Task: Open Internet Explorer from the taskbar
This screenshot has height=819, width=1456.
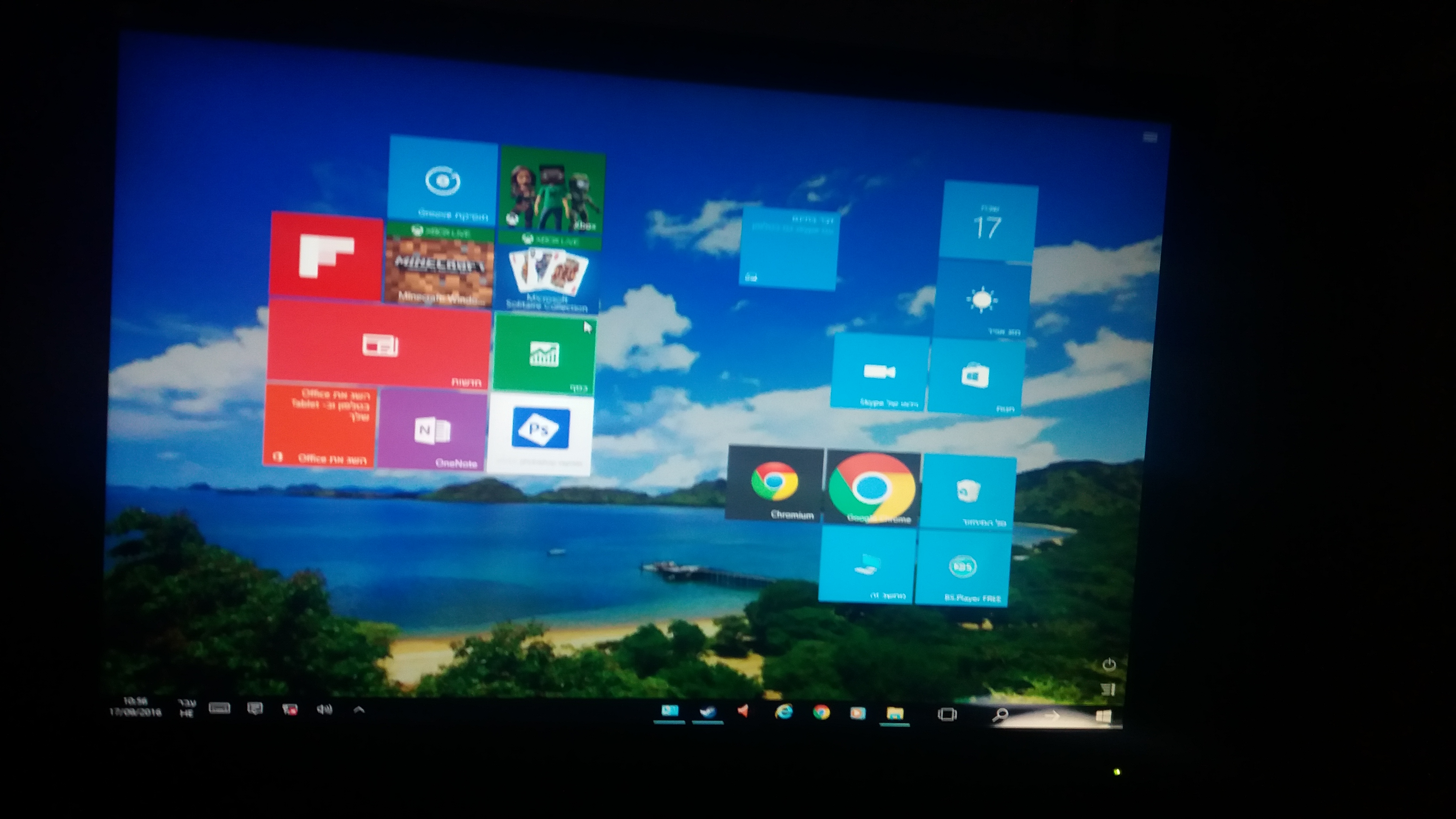Action: pyautogui.click(x=784, y=712)
